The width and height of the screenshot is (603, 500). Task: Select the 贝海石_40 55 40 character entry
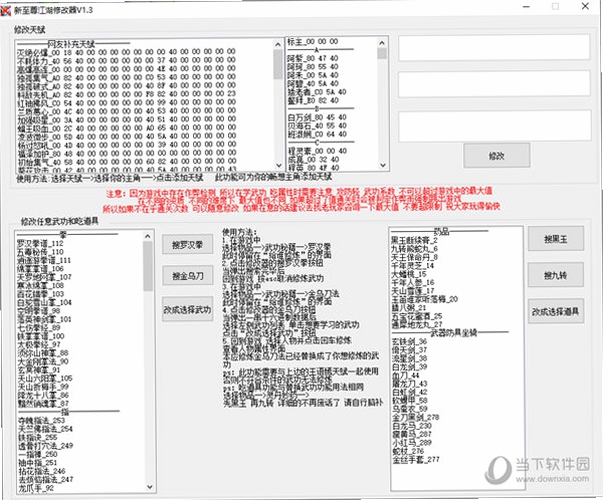pos(317,126)
